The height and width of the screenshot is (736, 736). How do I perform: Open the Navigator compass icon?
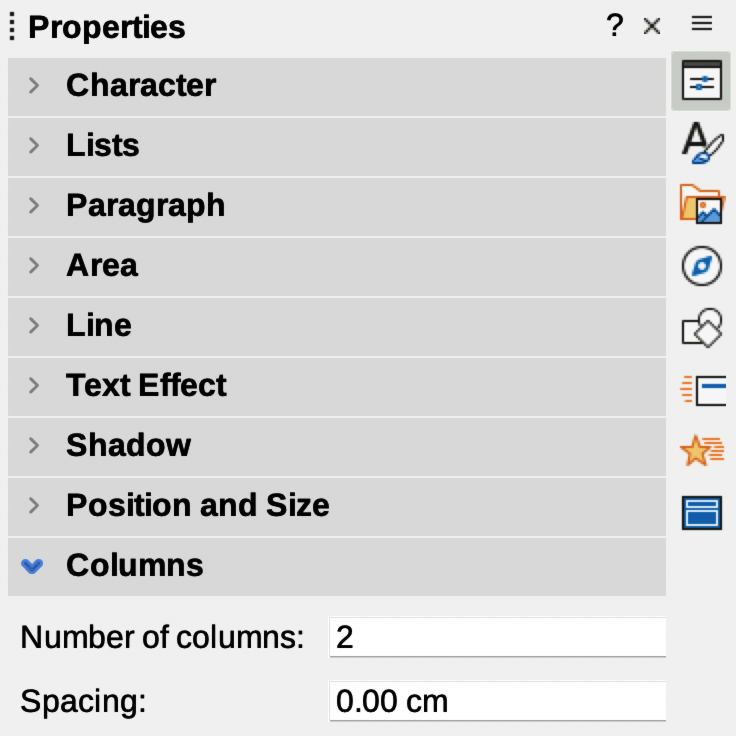[701, 266]
